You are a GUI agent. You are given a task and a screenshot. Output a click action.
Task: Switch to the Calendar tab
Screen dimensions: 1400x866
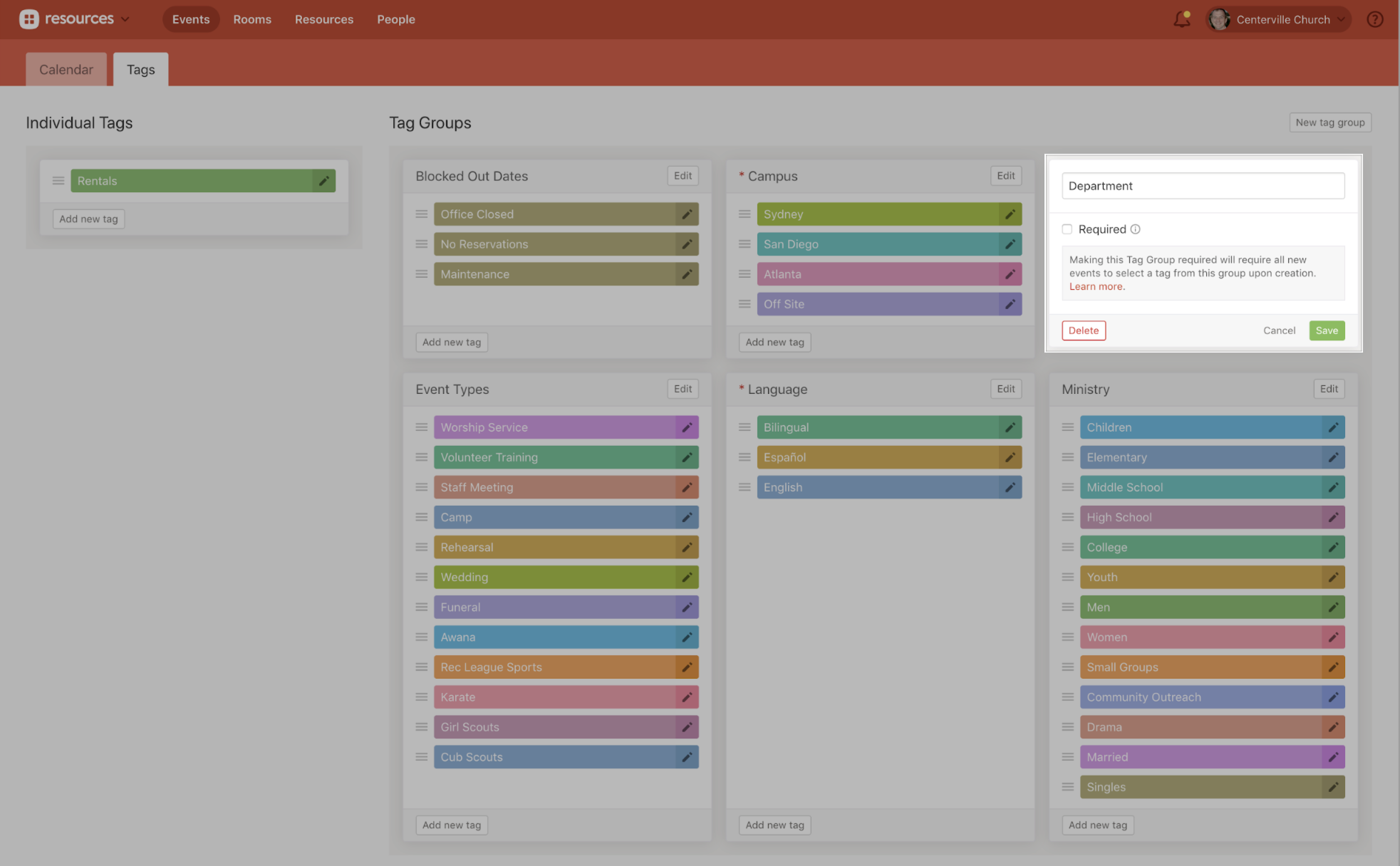66,70
